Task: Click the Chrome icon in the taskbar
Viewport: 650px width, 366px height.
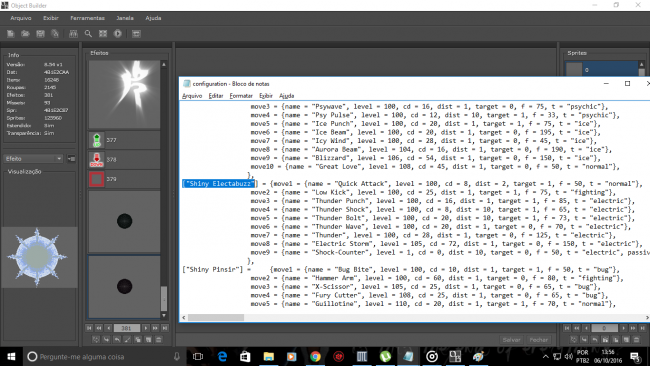Action: click(315, 356)
